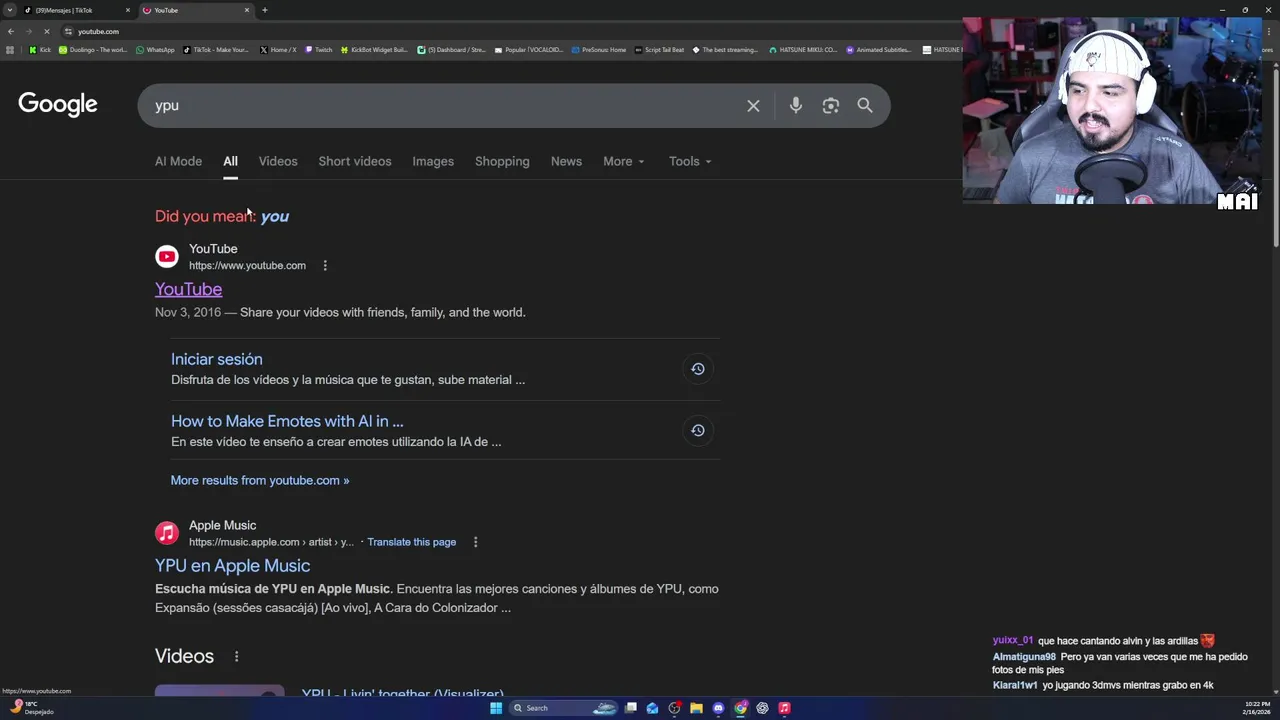Start voice search with the microphone icon
Image resolution: width=1280 pixels, height=720 pixels.
coord(796,106)
